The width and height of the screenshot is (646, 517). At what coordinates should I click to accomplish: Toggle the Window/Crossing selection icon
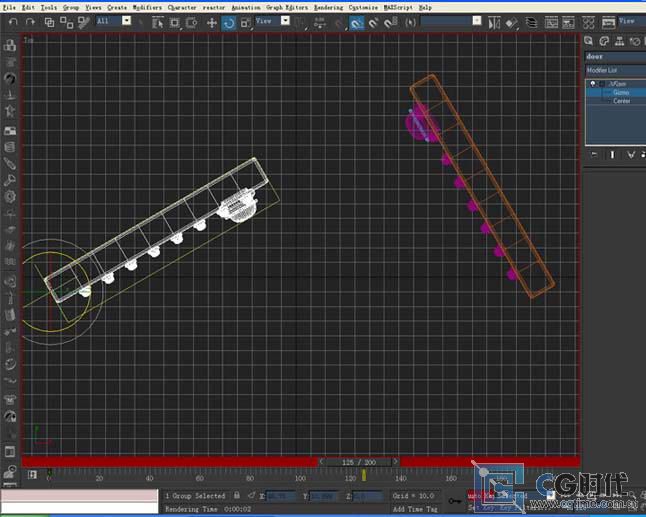tap(191, 23)
